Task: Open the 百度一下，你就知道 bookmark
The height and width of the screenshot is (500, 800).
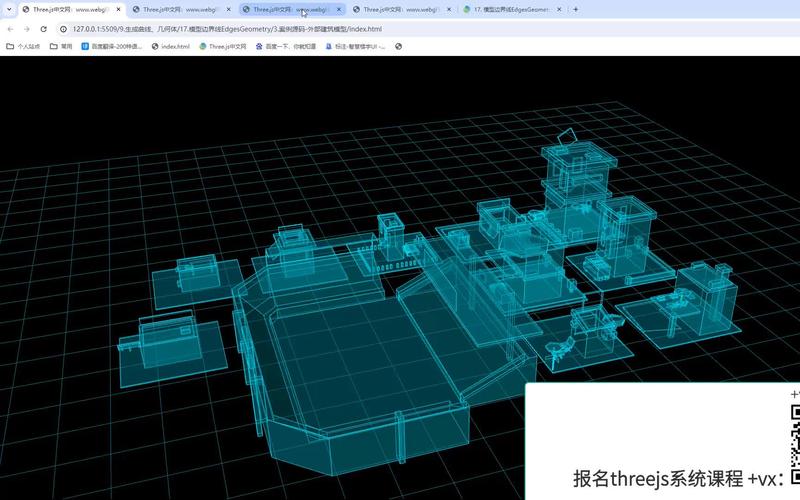Action: 286,46
